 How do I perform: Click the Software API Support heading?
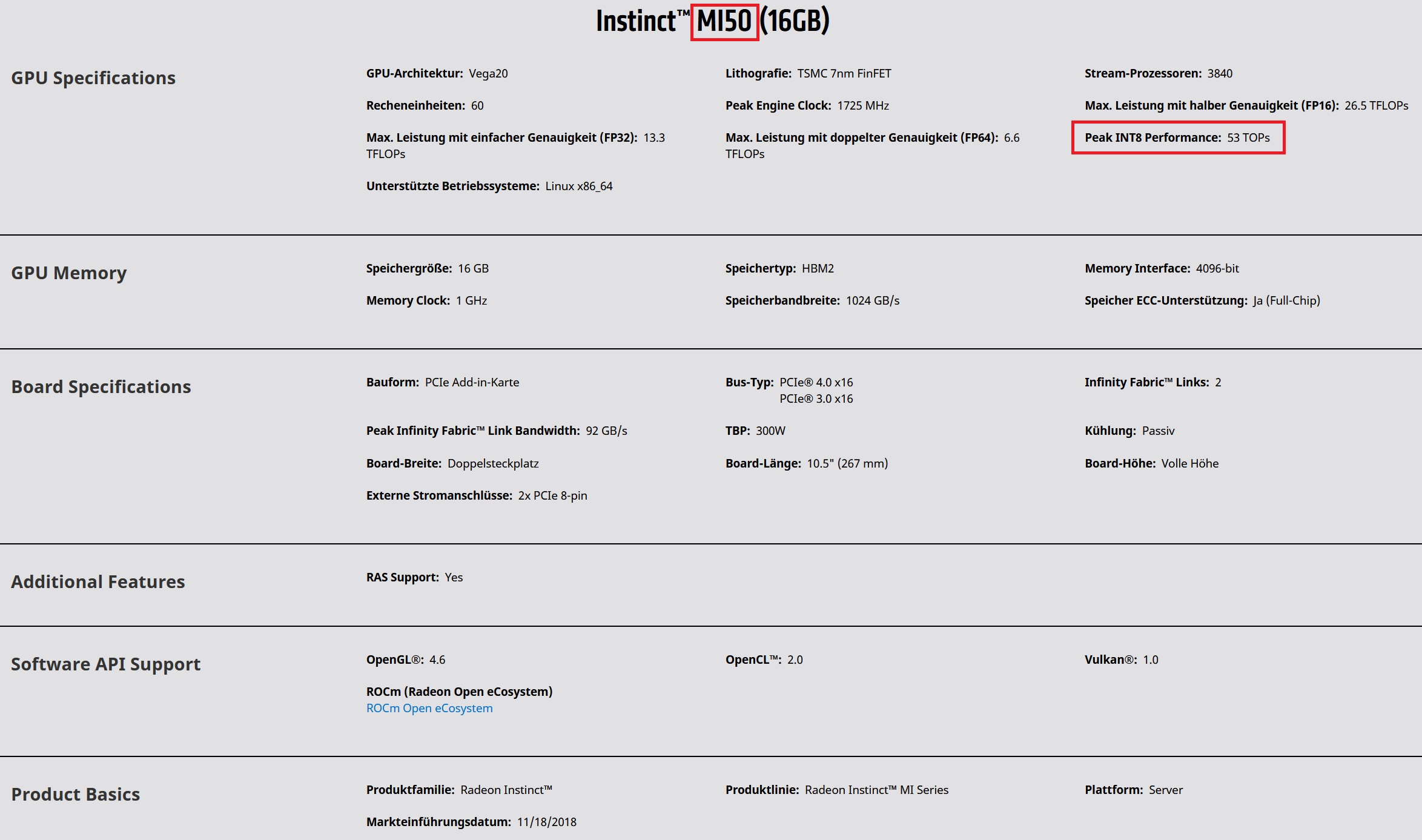(106, 664)
